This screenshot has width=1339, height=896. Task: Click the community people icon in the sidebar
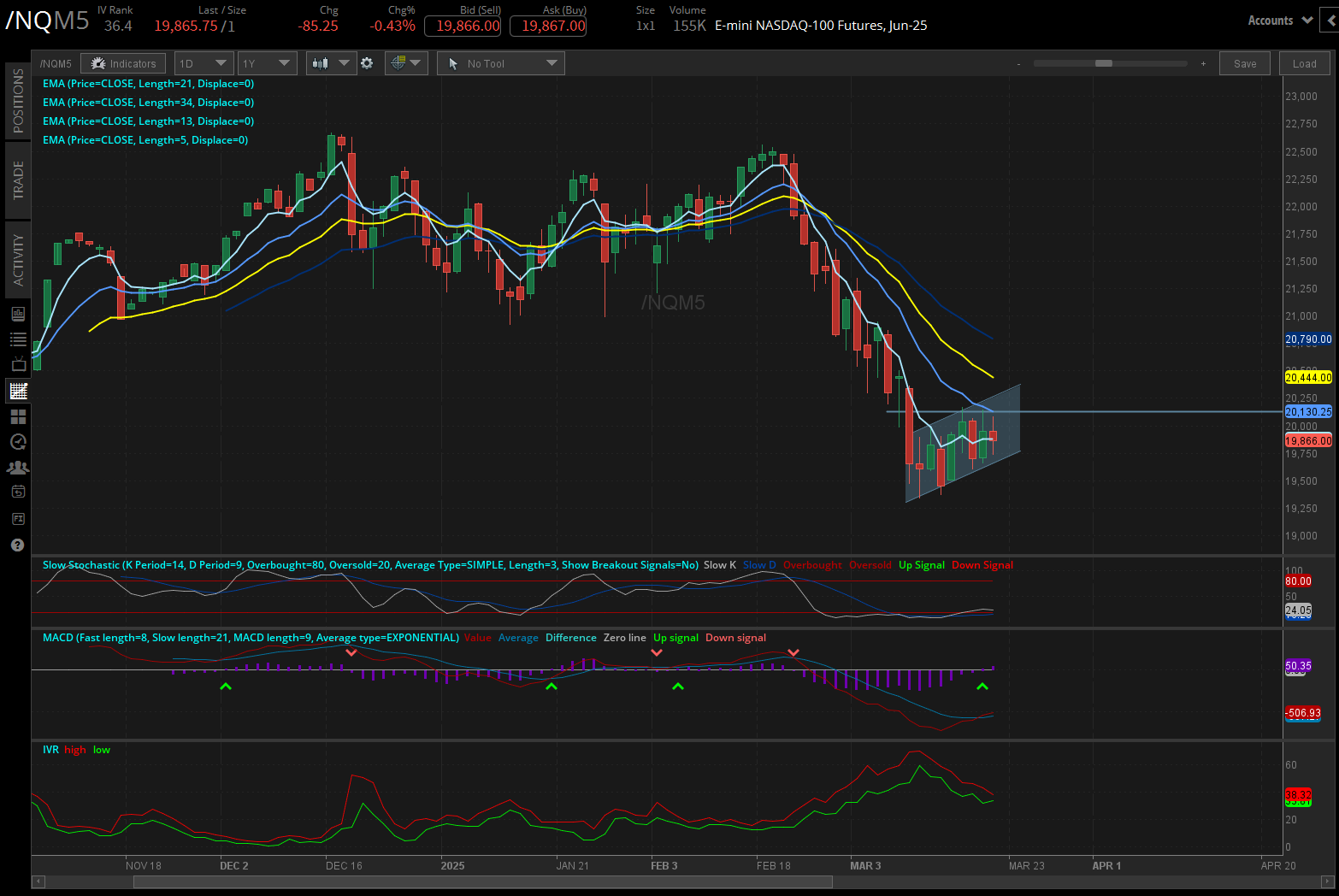pos(17,467)
